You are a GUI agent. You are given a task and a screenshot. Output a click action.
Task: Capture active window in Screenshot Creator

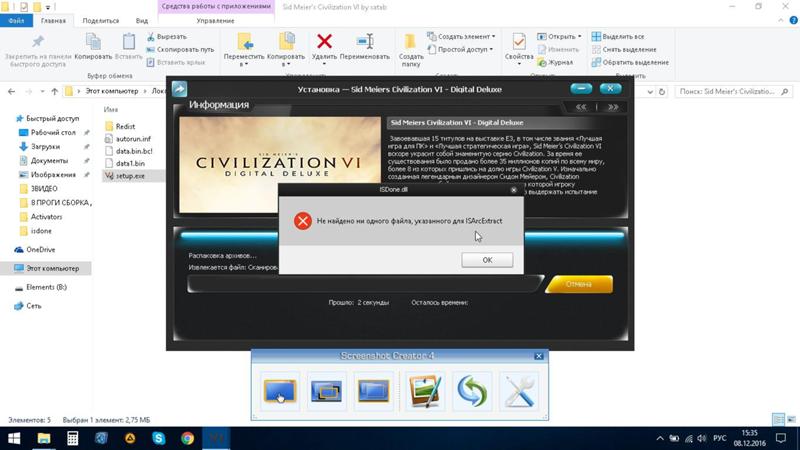(x=327, y=391)
